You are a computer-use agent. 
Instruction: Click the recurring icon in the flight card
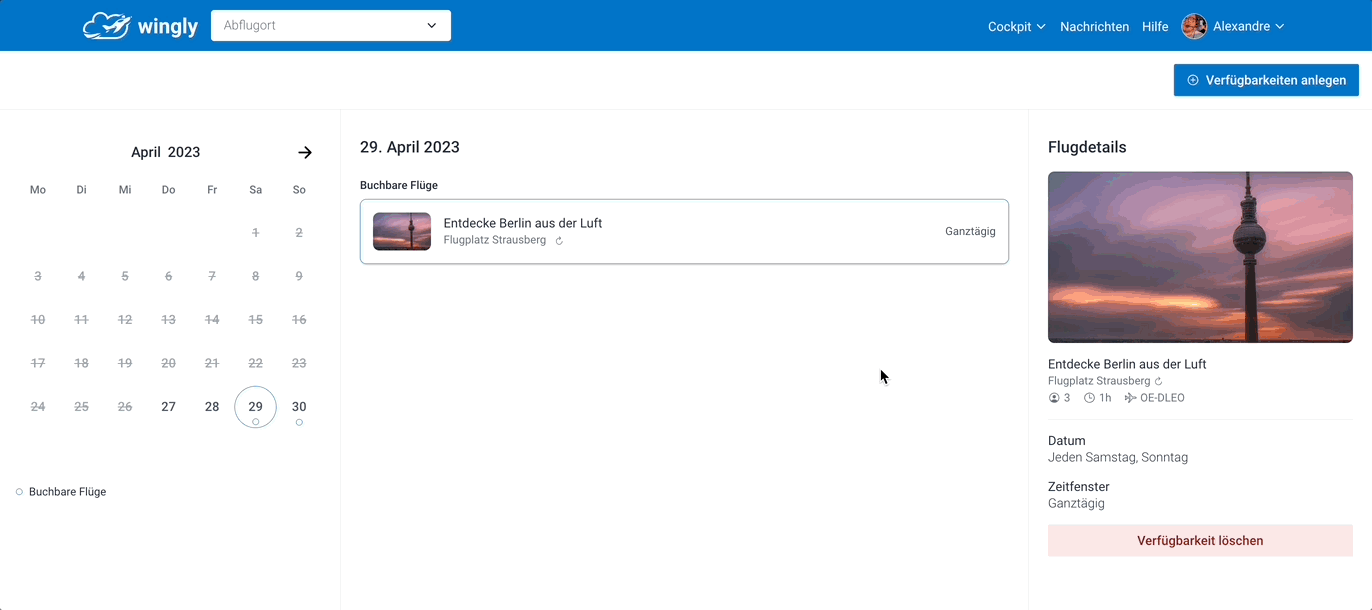(559, 241)
